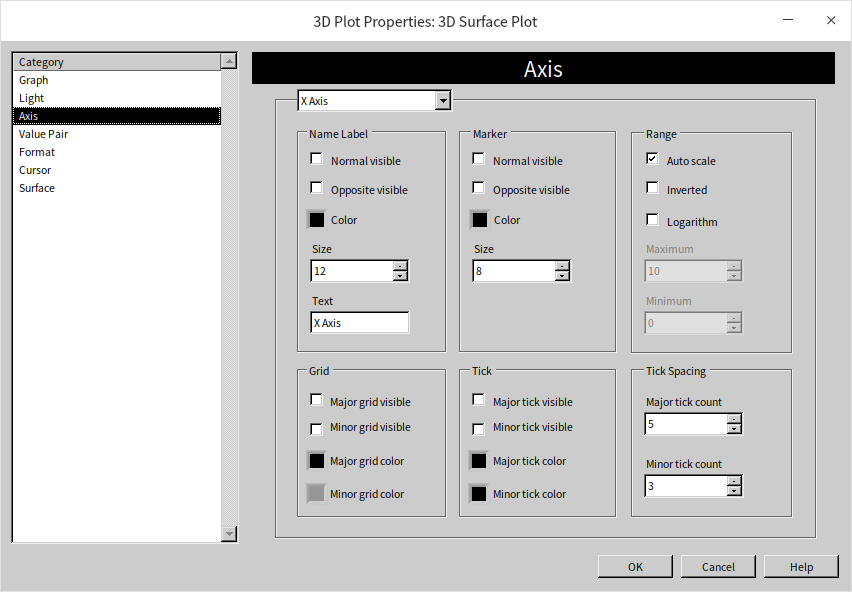Select the Major tick color swatch
Image resolution: width=852 pixels, height=592 pixels.
click(x=479, y=461)
